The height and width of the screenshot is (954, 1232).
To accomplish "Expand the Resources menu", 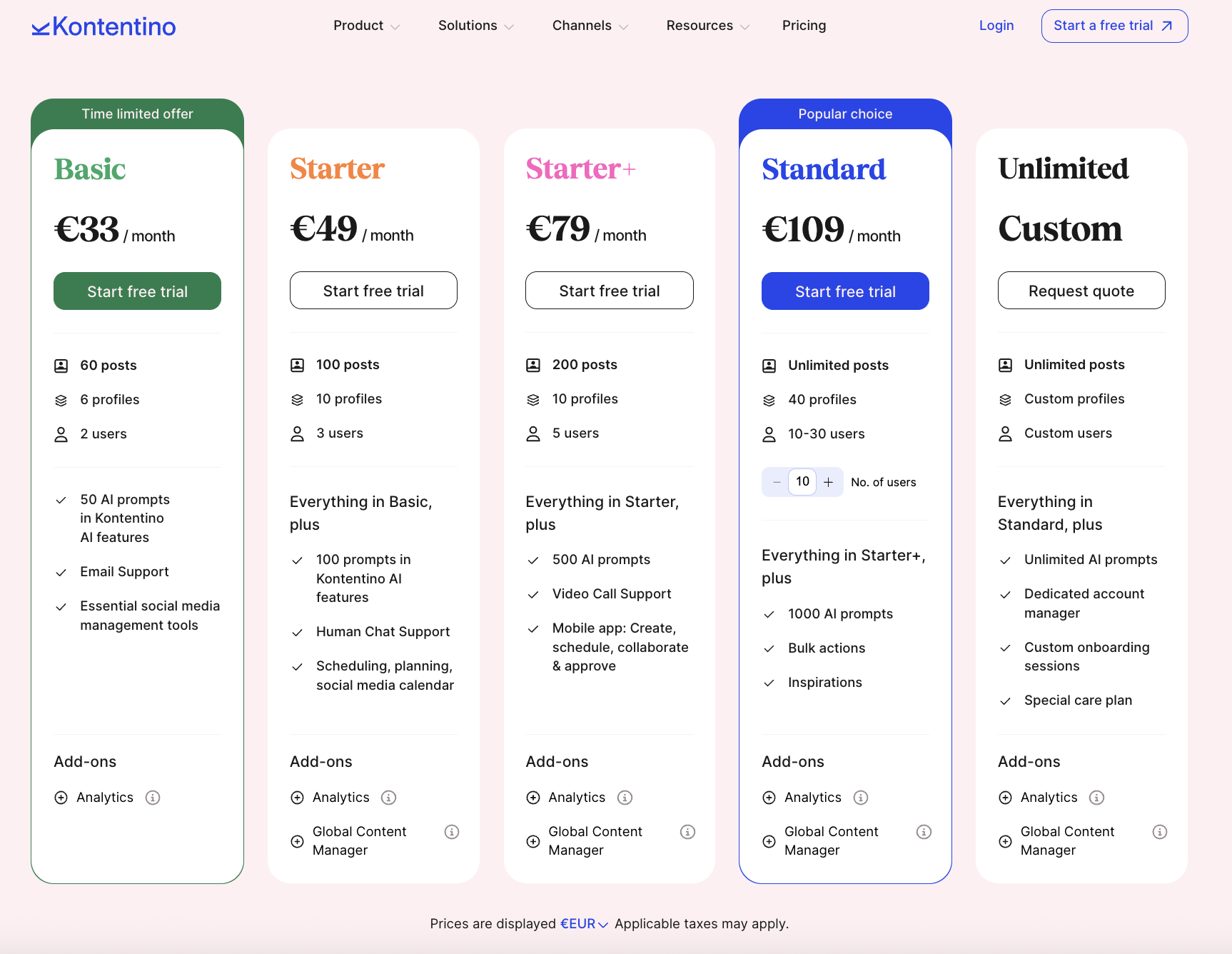I will pyautogui.click(x=708, y=26).
